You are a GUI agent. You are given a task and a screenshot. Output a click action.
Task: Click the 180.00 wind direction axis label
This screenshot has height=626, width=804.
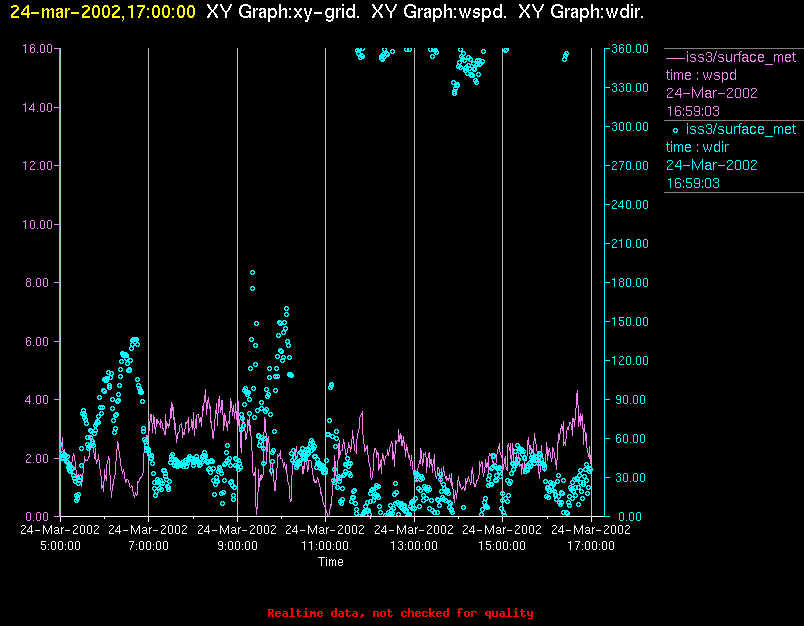(x=630, y=282)
